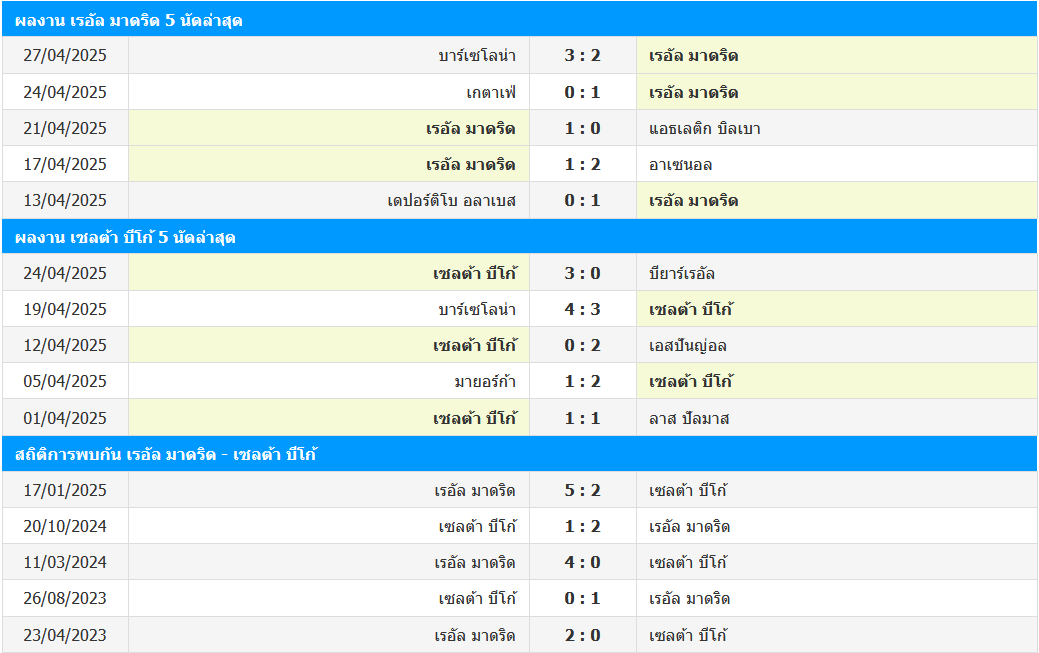
Task: Click the 4 : 3 score on 19/04/2025
Action: click(582, 310)
